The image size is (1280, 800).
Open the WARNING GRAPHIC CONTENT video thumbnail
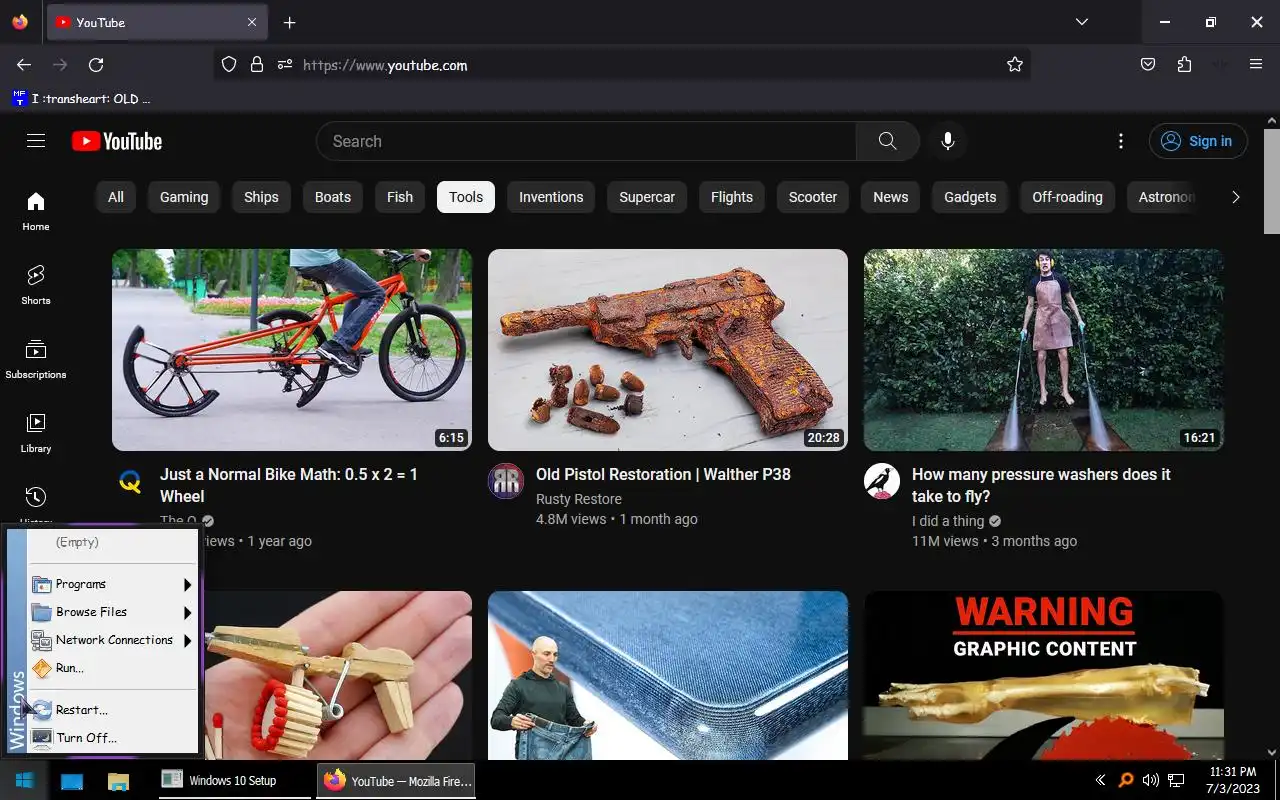(1044, 675)
